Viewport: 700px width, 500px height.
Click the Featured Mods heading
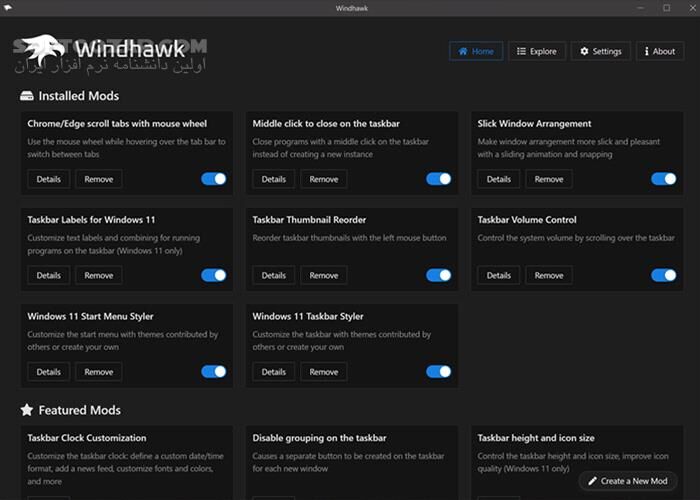coord(79,410)
